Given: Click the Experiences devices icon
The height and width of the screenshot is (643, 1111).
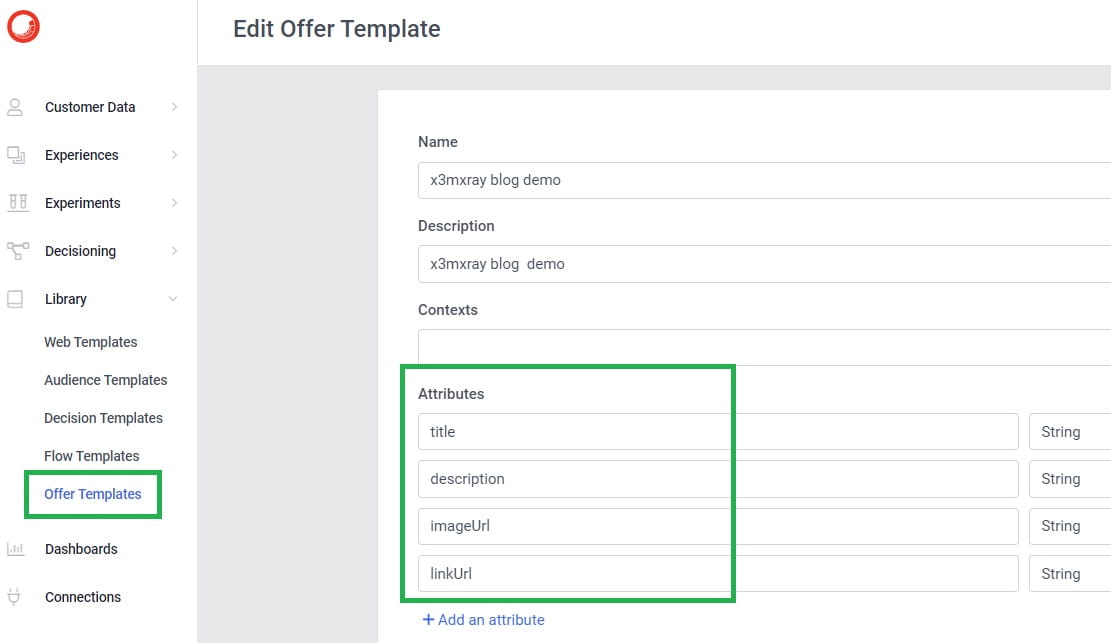Looking at the screenshot, I should click(x=16, y=155).
